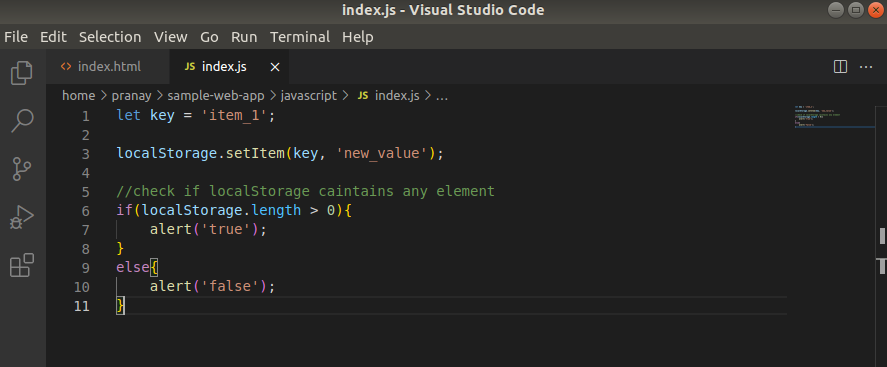The width and height of the screenshot is (887, 367).
Task: Click the minimap code preview
Action: coord(833,116)
